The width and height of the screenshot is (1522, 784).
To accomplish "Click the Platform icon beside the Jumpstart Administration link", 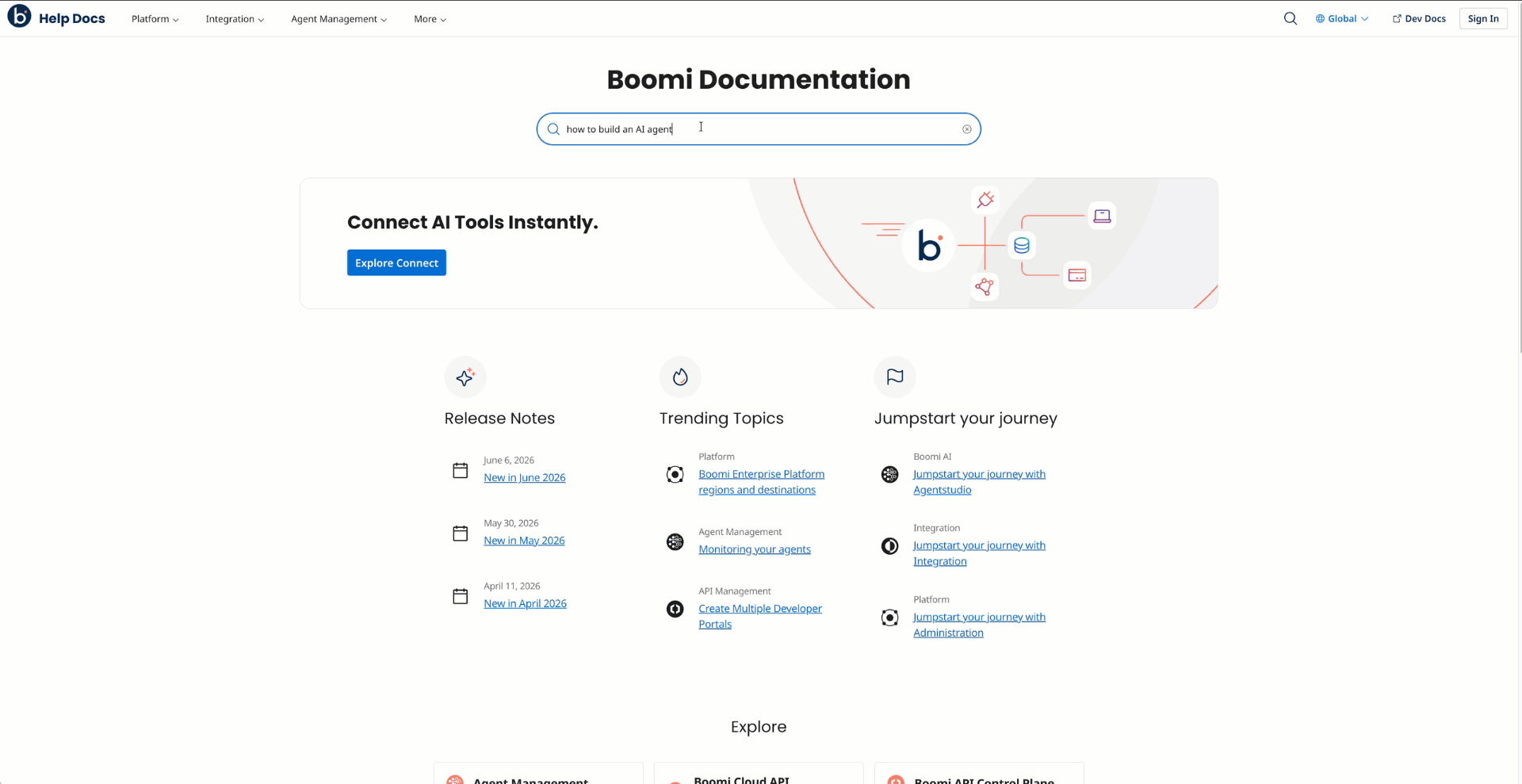I will (890, 617).
